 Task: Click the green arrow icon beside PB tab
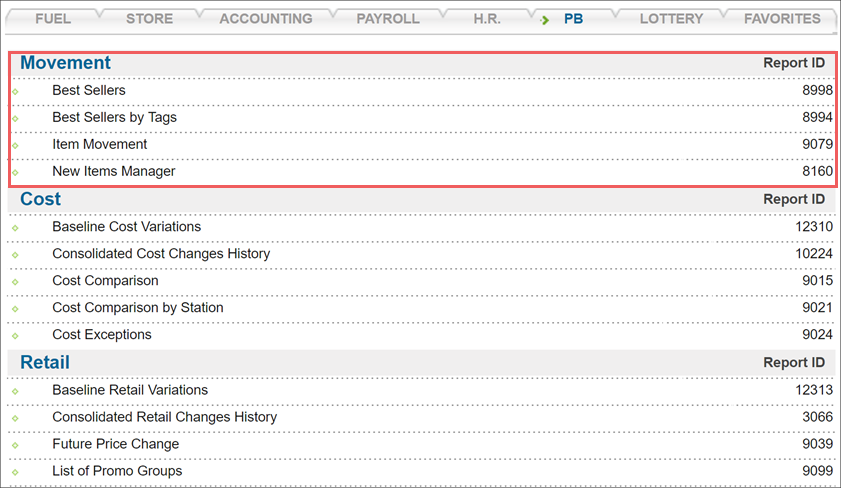coord(545,20)
